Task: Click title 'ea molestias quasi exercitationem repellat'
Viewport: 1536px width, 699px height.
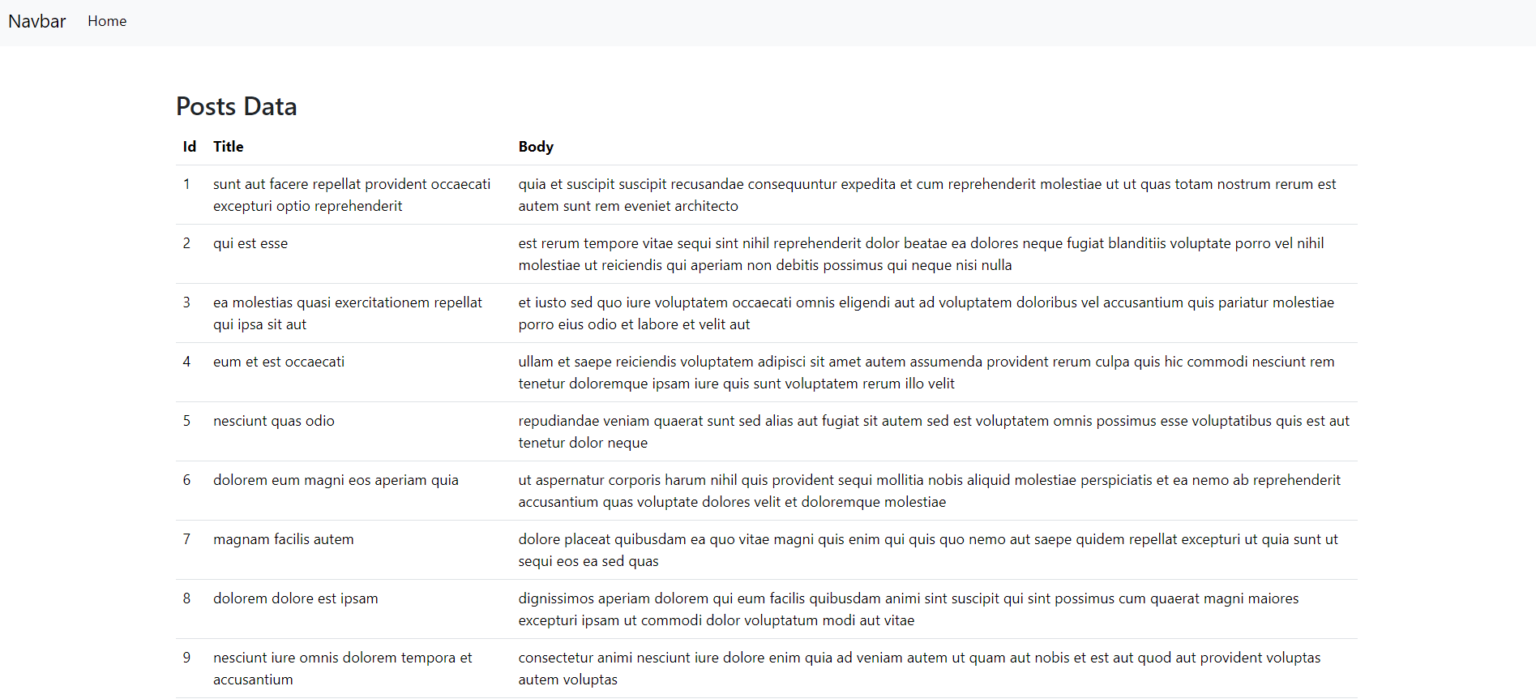Action: [347, 302]
